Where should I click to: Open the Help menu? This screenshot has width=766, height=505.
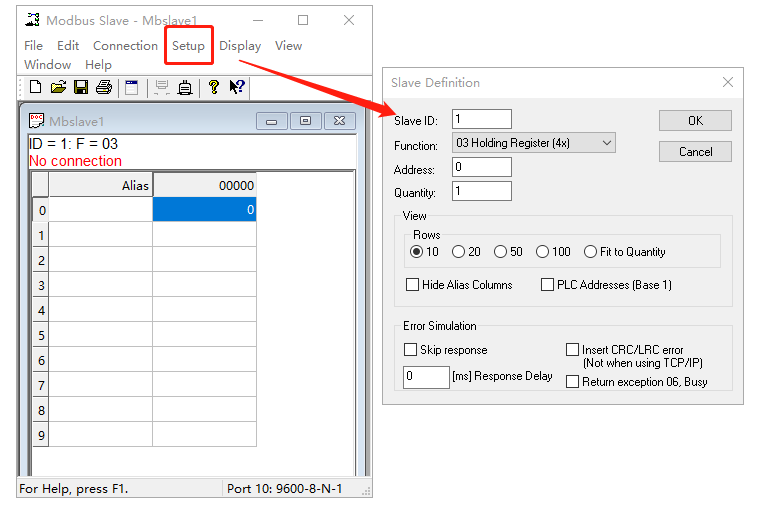point(98,64)
